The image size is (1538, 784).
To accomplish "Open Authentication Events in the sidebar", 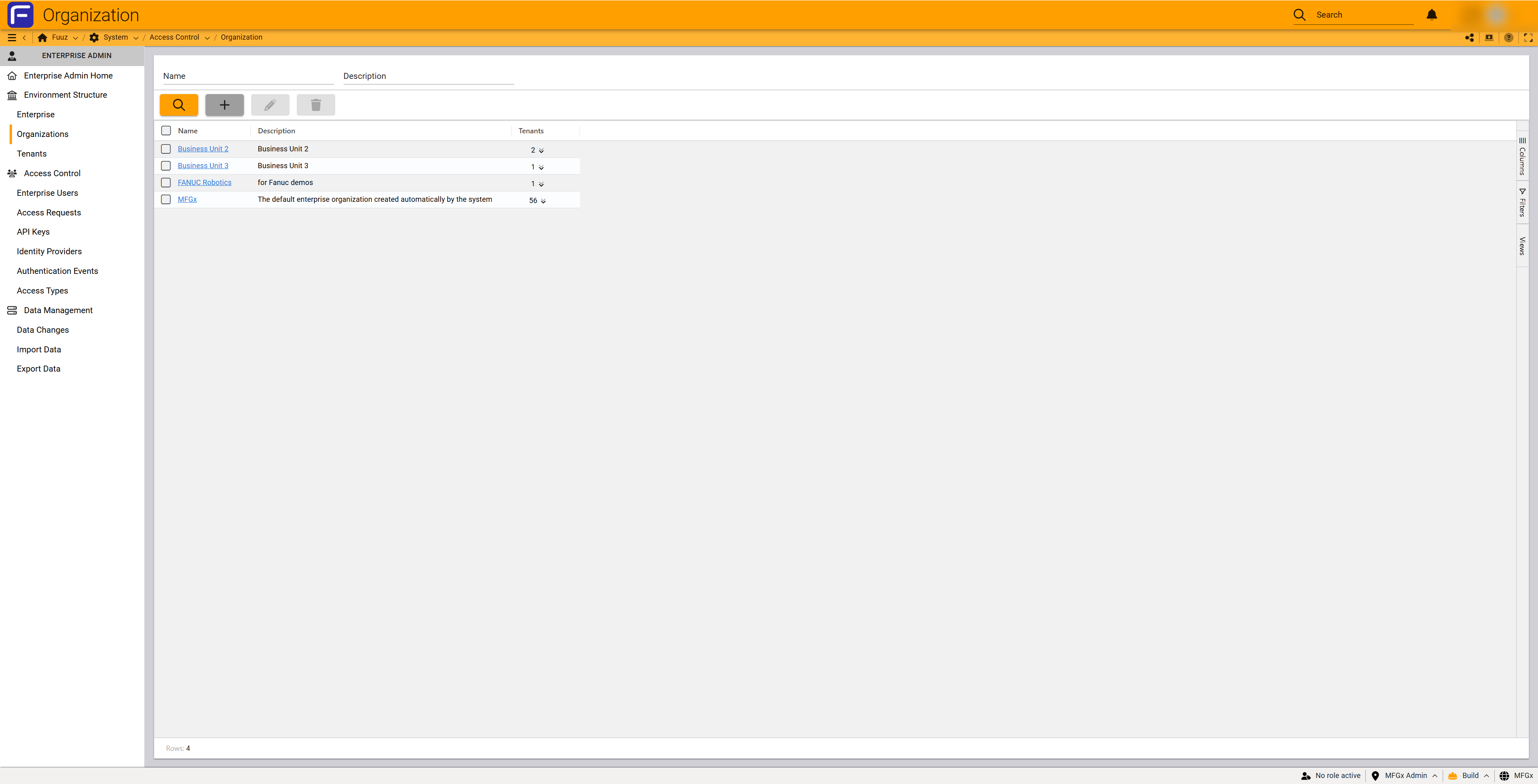I will [57, 271].
